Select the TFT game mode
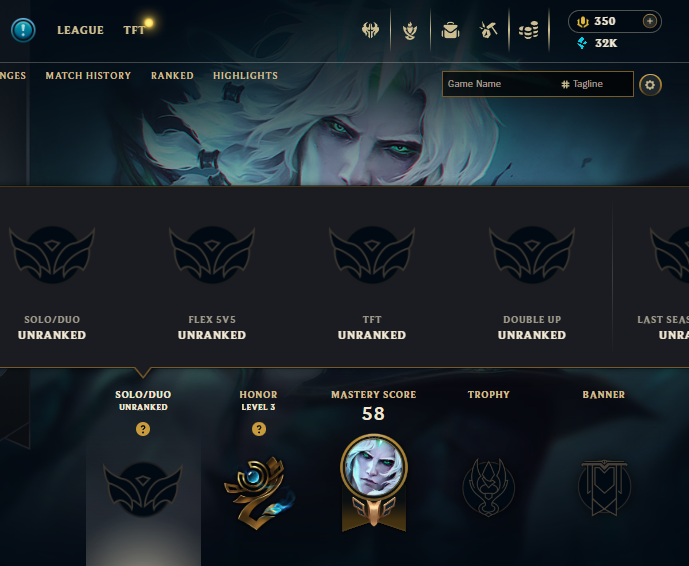The width and height of the screenshot is (689, 566). (134, 30)
